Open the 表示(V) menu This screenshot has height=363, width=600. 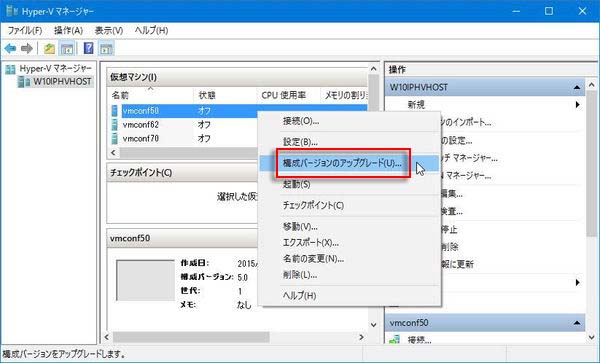click(x=109, y=31)
